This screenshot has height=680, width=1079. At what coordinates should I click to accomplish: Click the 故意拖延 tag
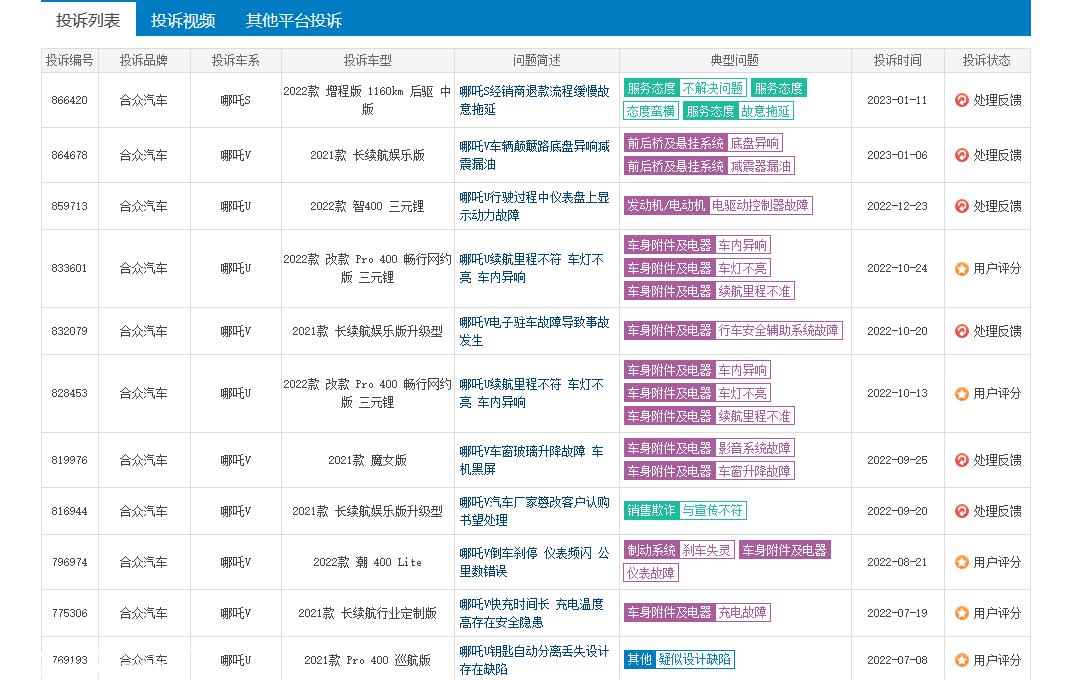(x=765, y=111)
